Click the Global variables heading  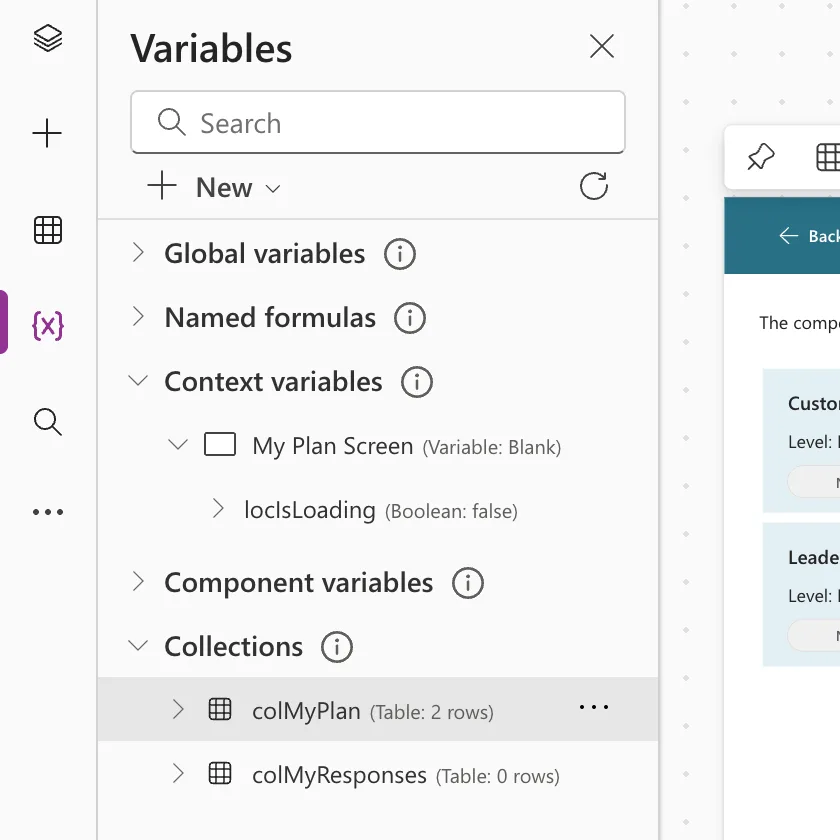point(265,254)
